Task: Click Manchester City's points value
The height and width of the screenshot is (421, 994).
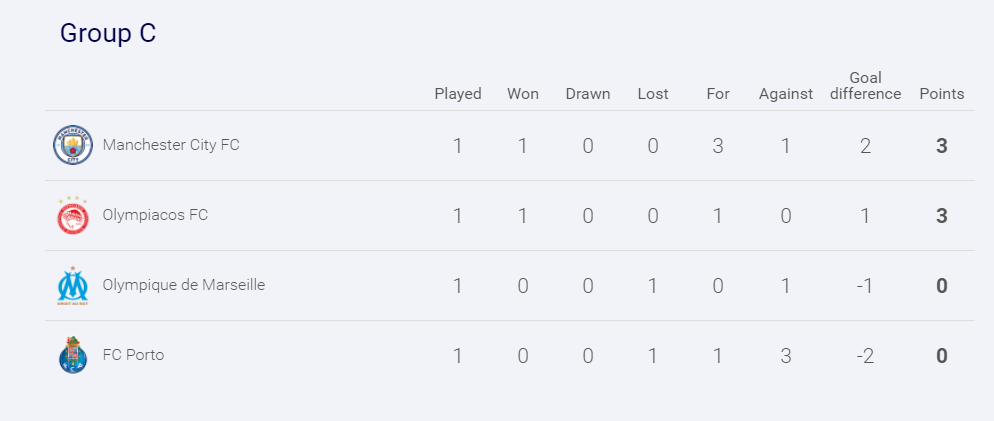Action: [942, 146]
